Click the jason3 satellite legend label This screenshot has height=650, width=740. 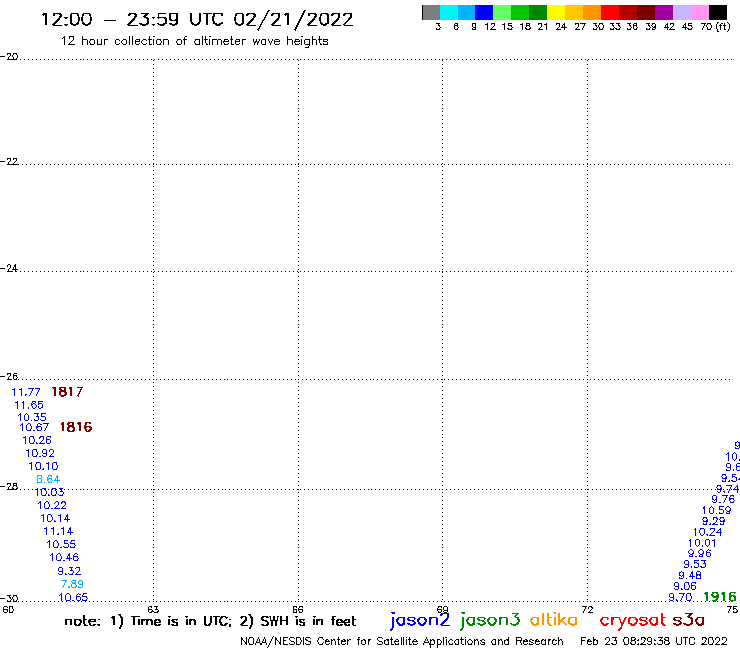[490, 620]
